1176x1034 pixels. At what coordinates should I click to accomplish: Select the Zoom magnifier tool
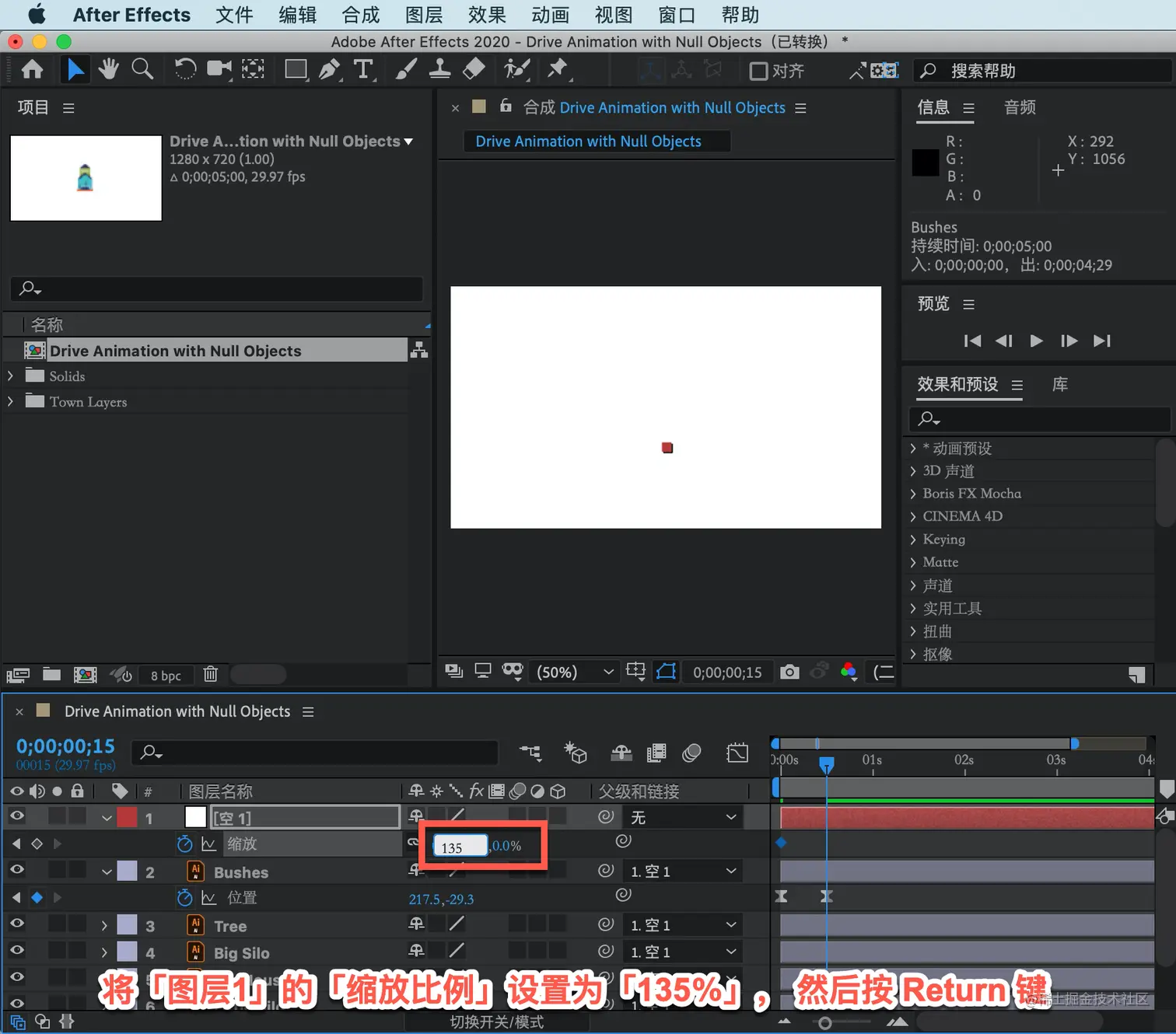(142, 69)
